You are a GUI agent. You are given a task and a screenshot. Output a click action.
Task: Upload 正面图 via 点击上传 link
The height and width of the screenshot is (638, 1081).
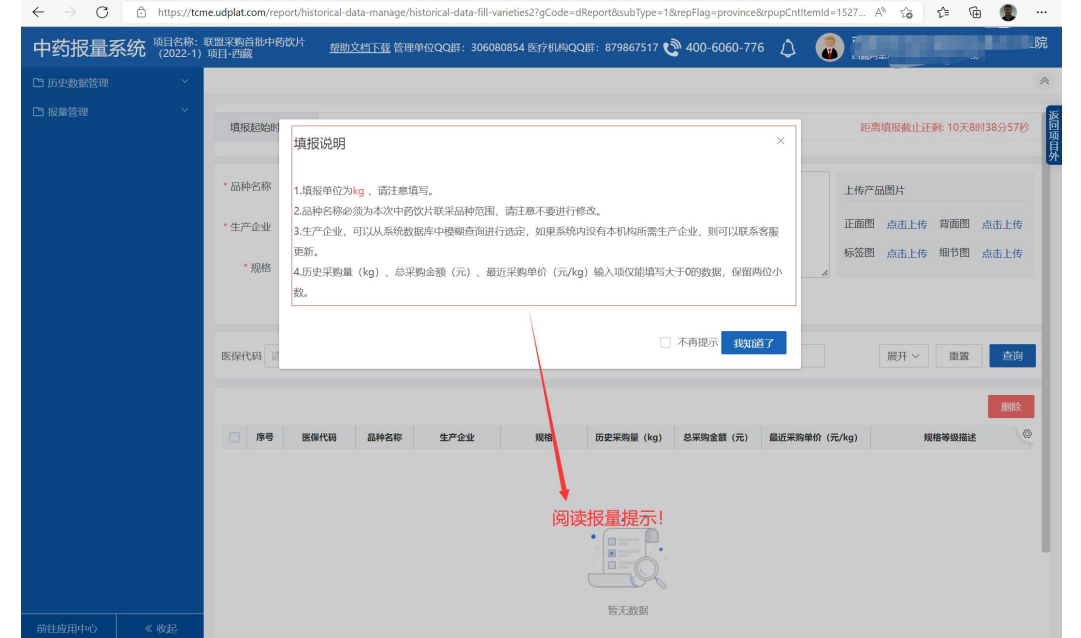coord(907,224)
